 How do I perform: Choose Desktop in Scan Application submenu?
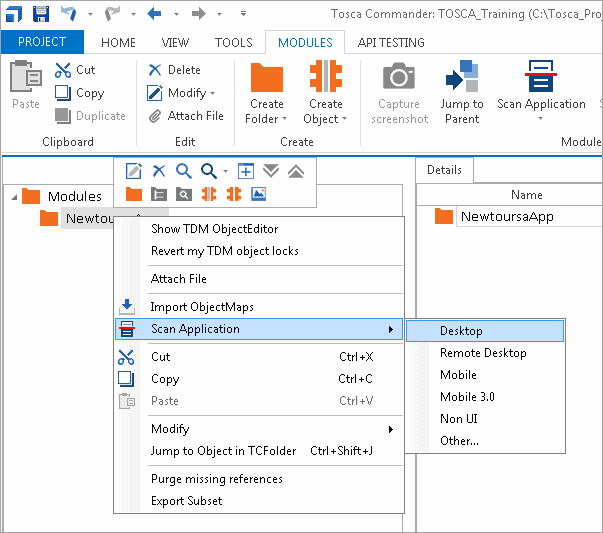(485, 331)
